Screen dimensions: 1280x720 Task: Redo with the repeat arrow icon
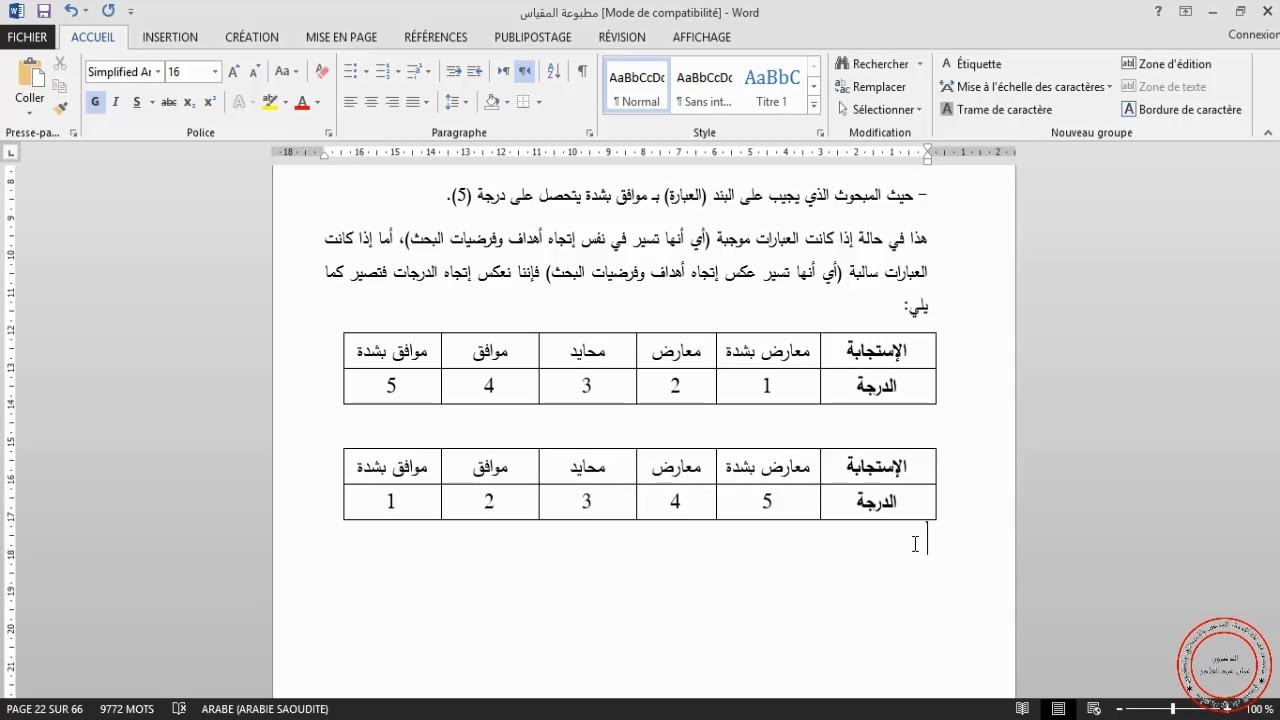click(108, 12)
